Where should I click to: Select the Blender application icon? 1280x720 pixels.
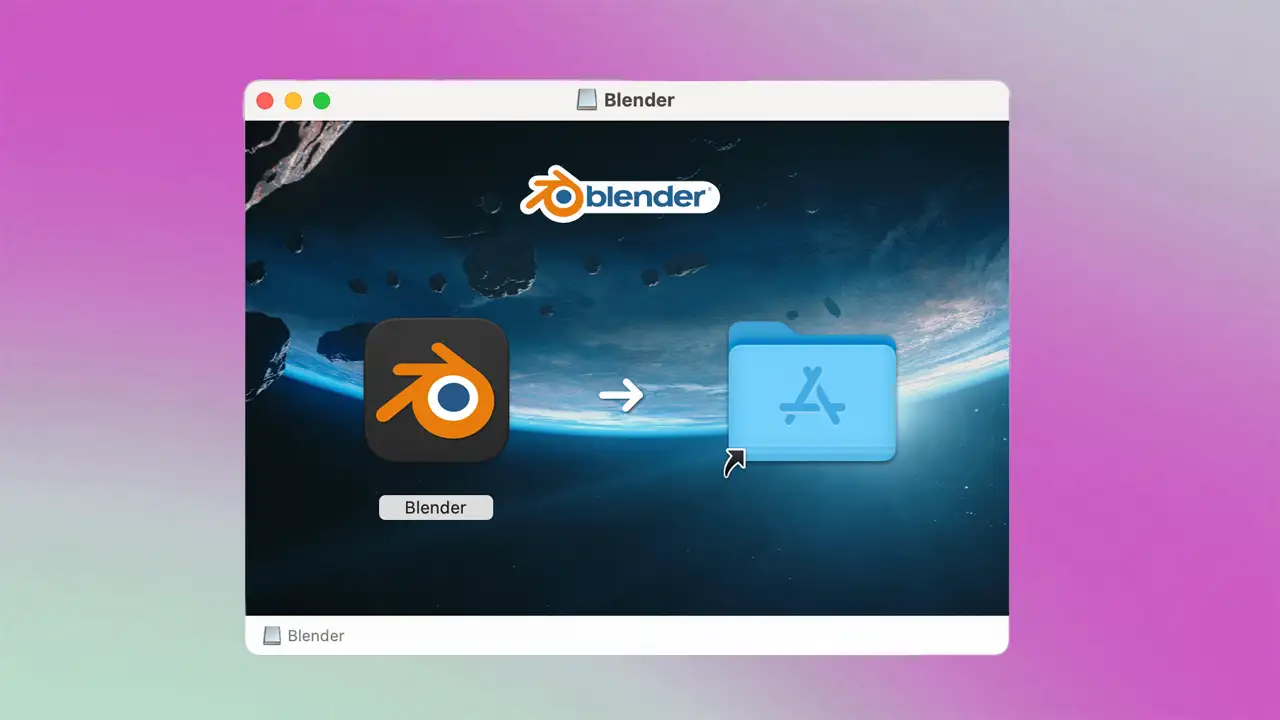pos(437,390)
